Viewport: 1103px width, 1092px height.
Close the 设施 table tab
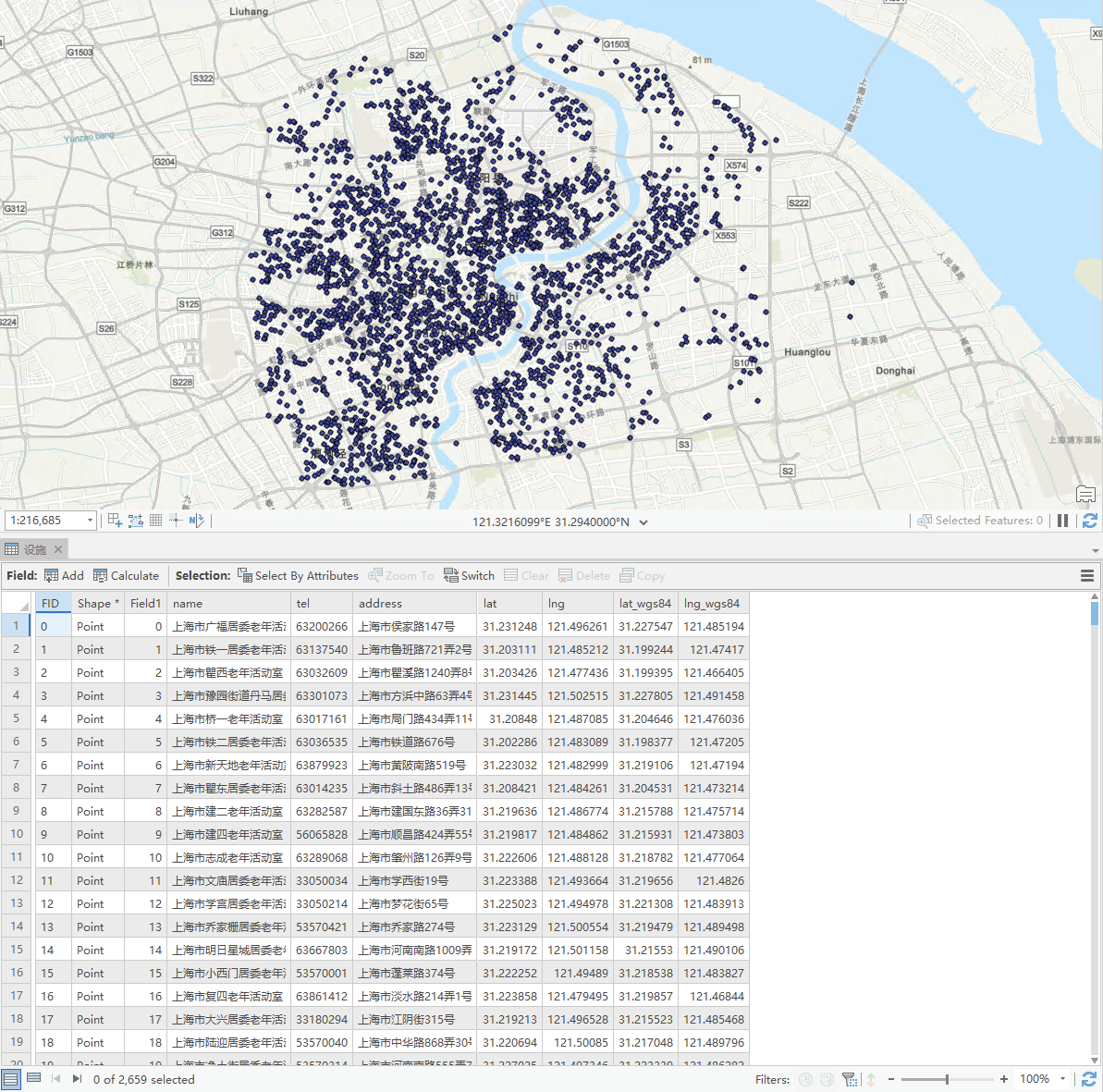coord(58,549)
